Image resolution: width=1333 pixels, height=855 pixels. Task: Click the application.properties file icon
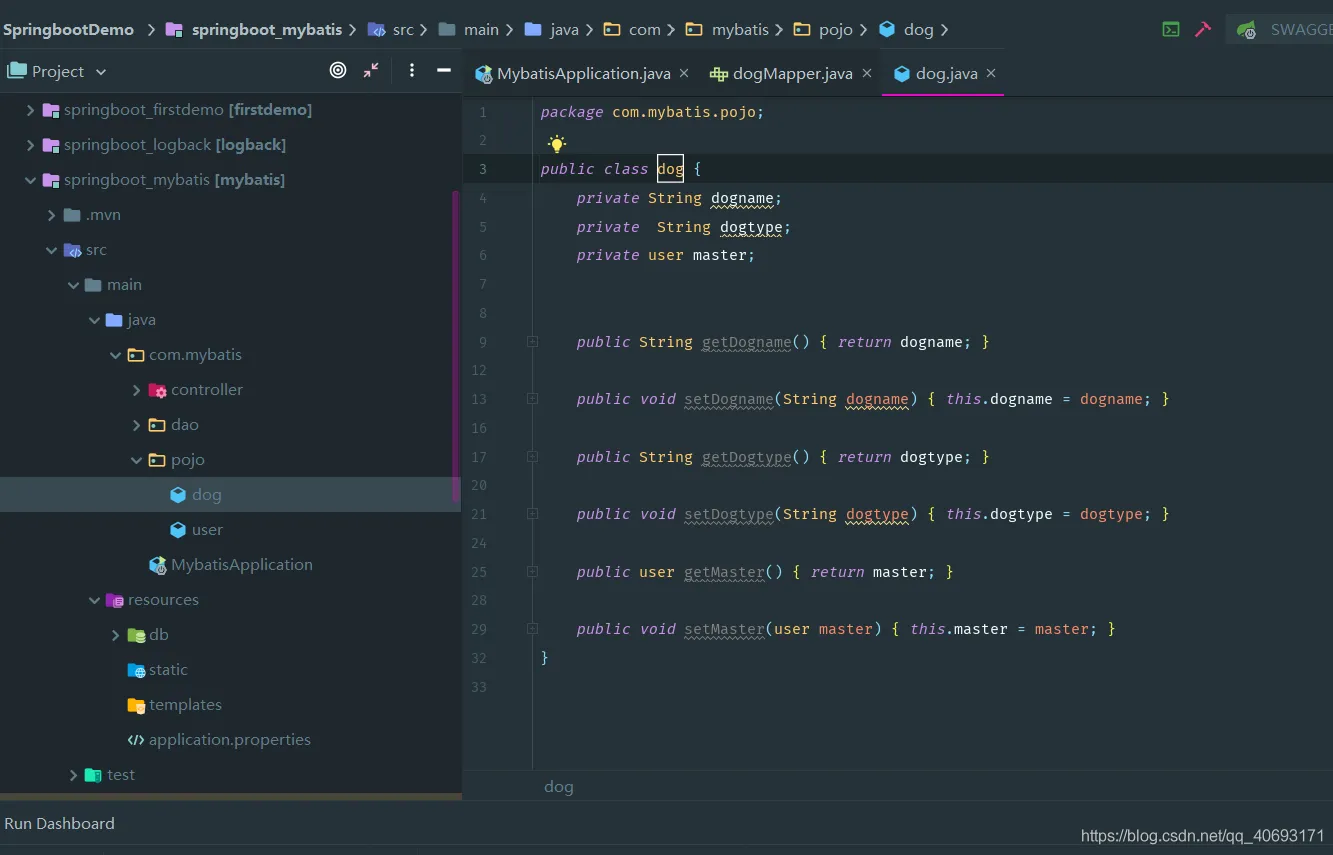tap(136, 740)
